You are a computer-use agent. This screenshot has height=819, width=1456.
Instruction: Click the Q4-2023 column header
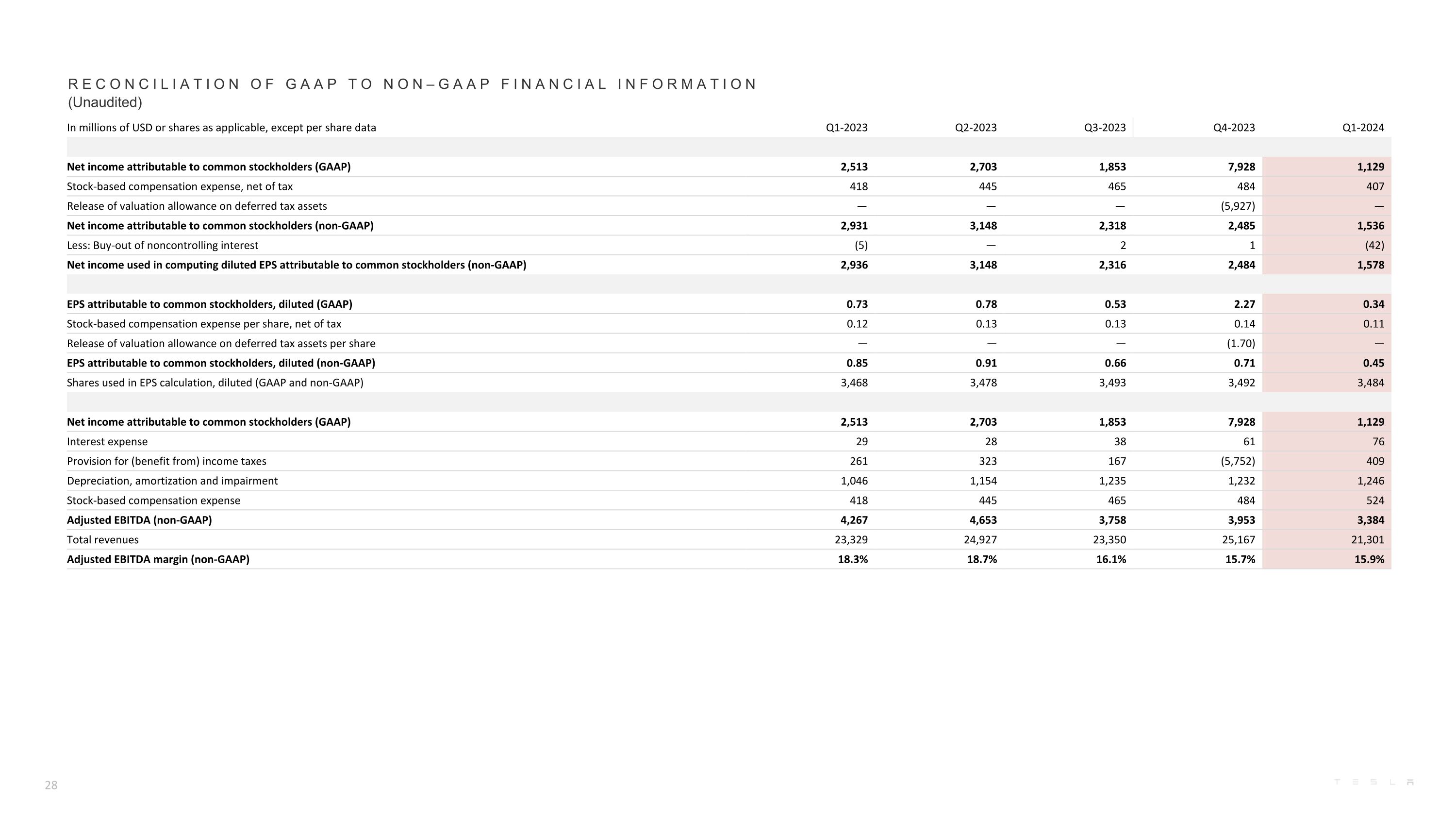coord(1234,128)
